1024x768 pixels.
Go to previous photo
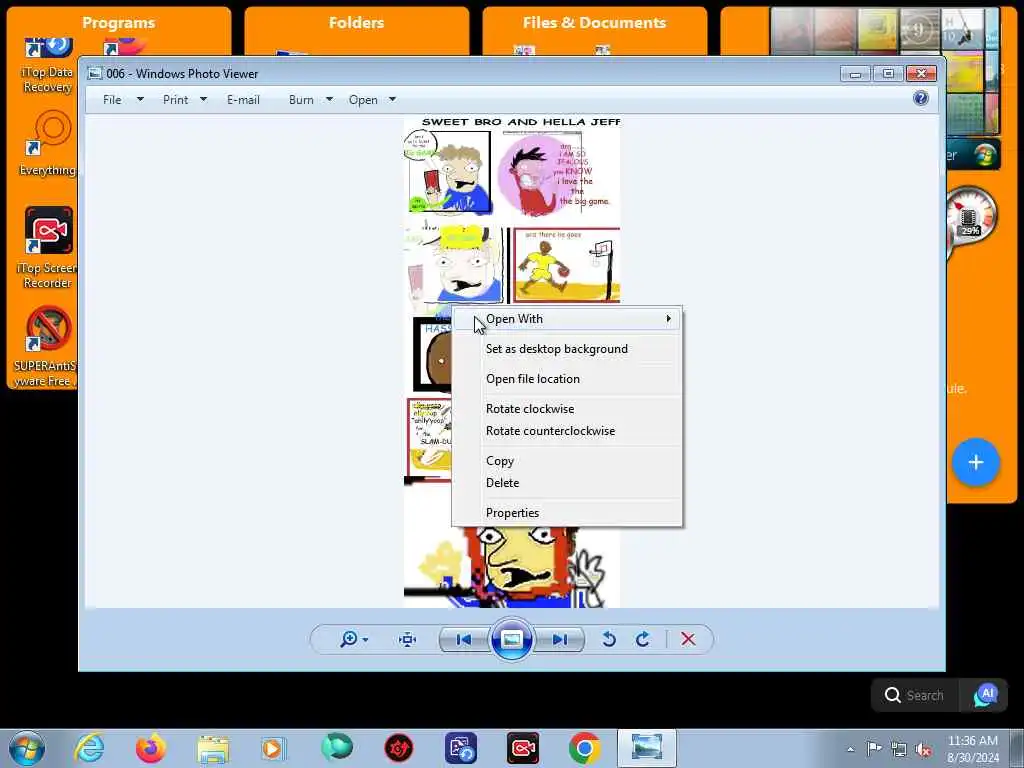coord(464,639)
